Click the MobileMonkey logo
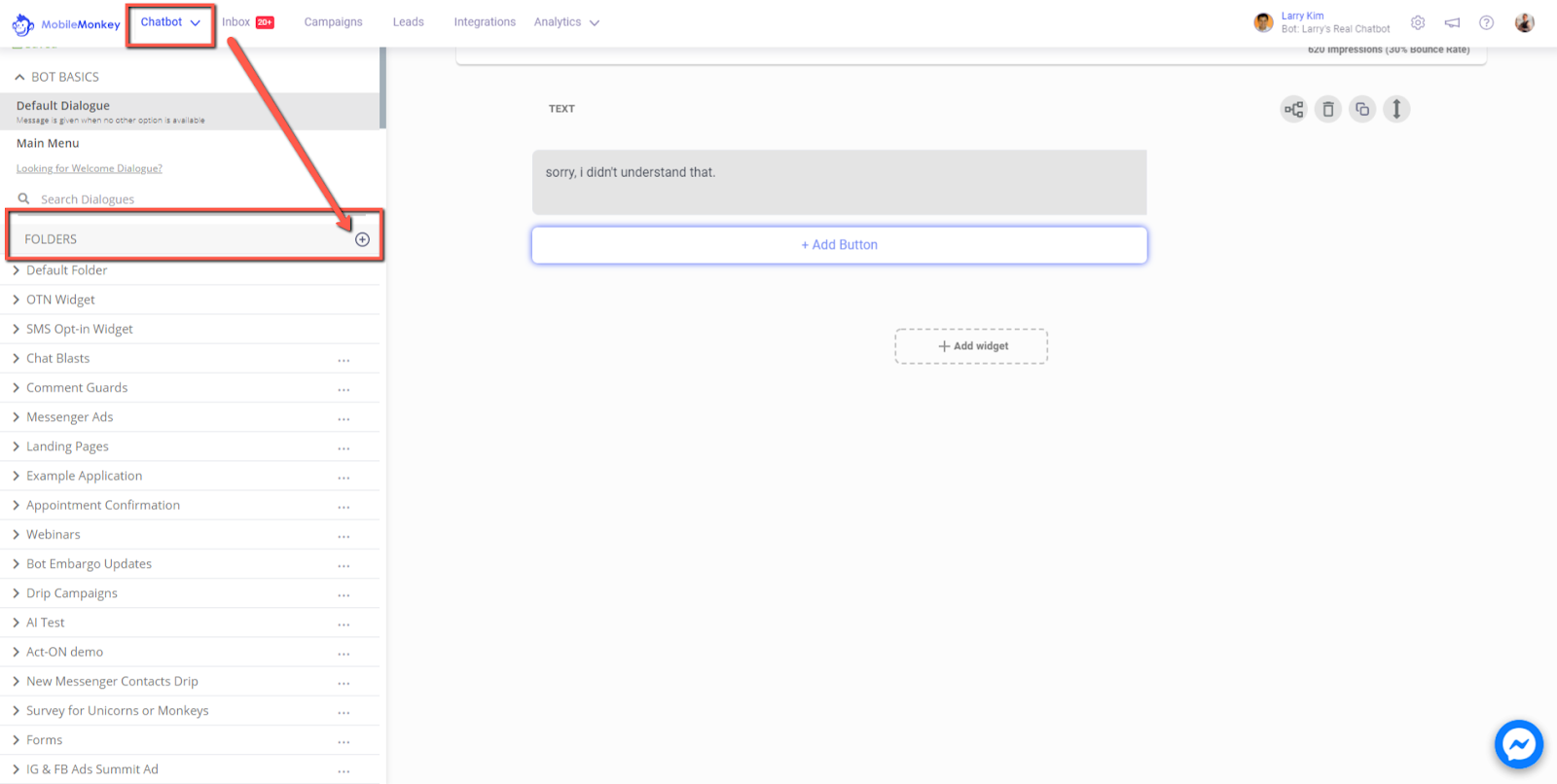Screen dimensions: 1557x784 [x=65, y=24]
